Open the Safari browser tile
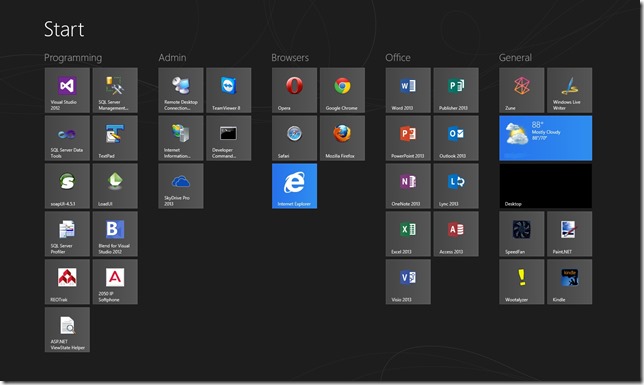Screen dimensions: 644x385 [x=294, y=138]
